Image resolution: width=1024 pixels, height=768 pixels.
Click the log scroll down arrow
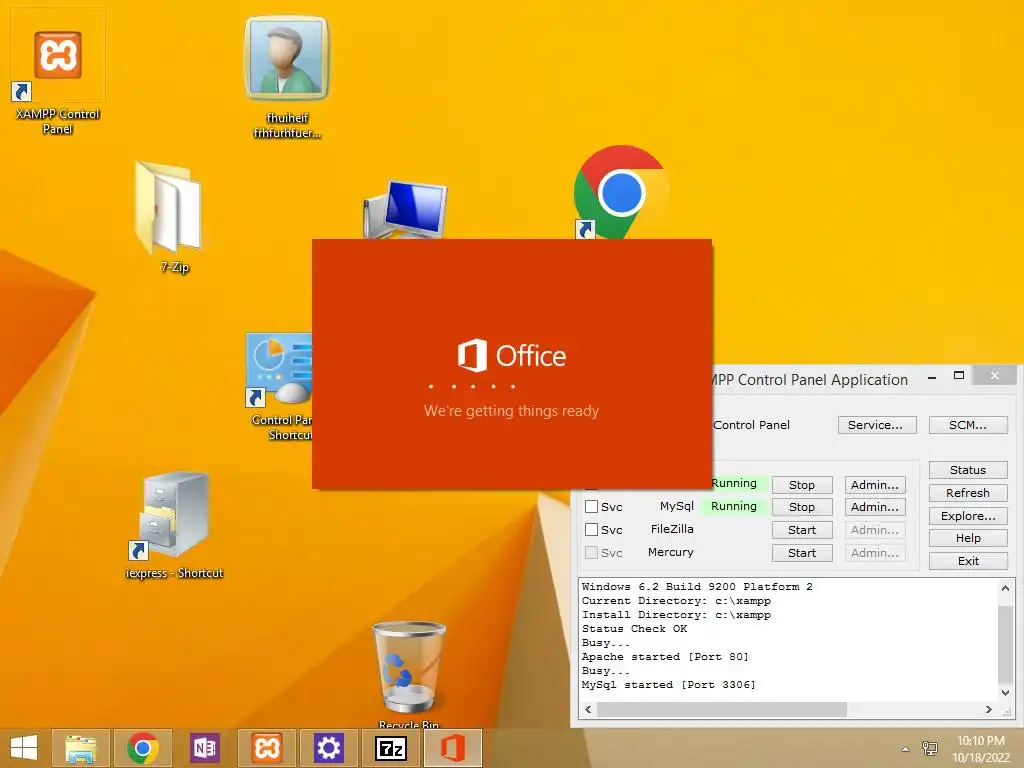(x=1005, y=692)
